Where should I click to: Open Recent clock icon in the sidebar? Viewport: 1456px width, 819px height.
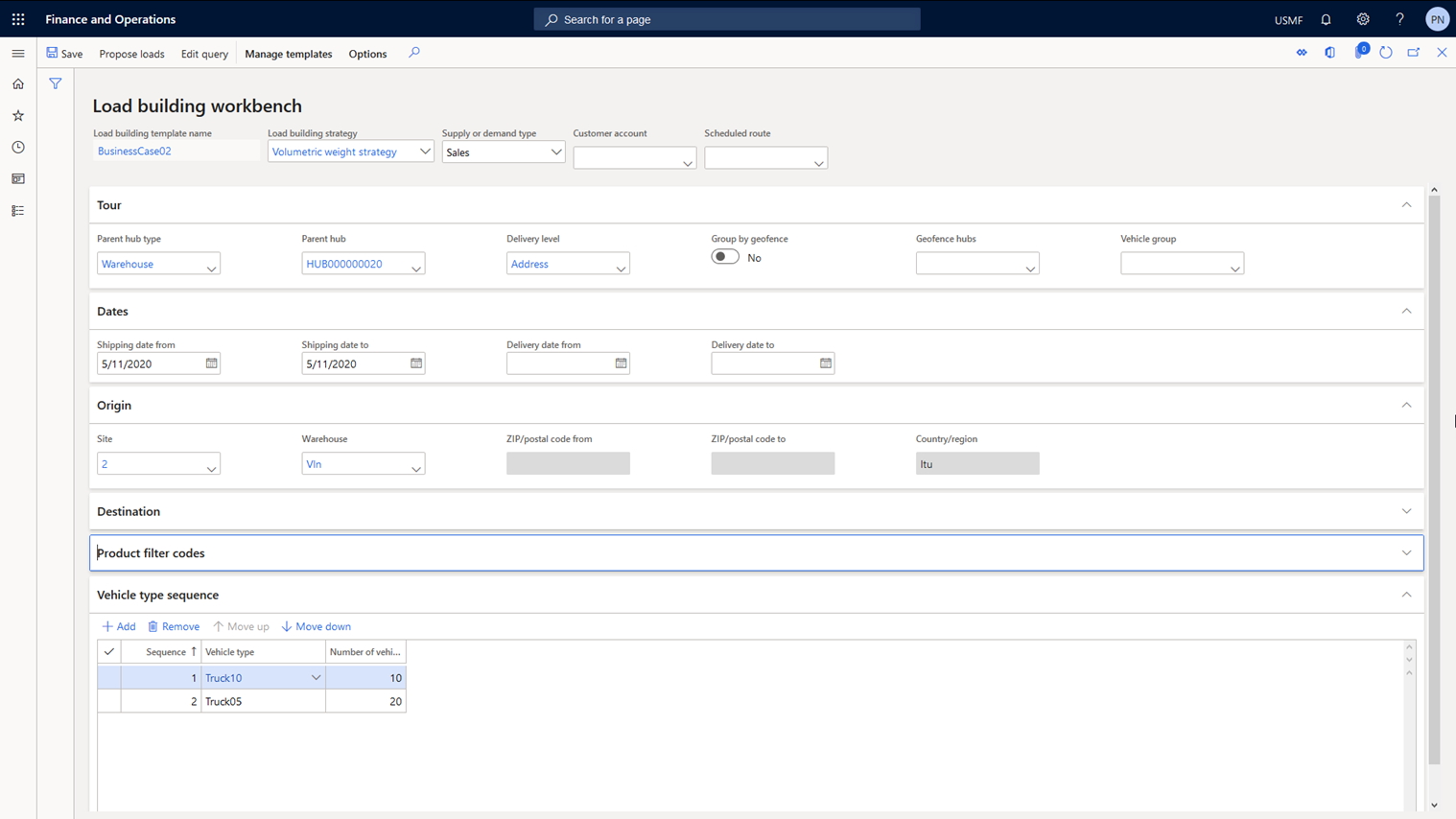[18, 148]
